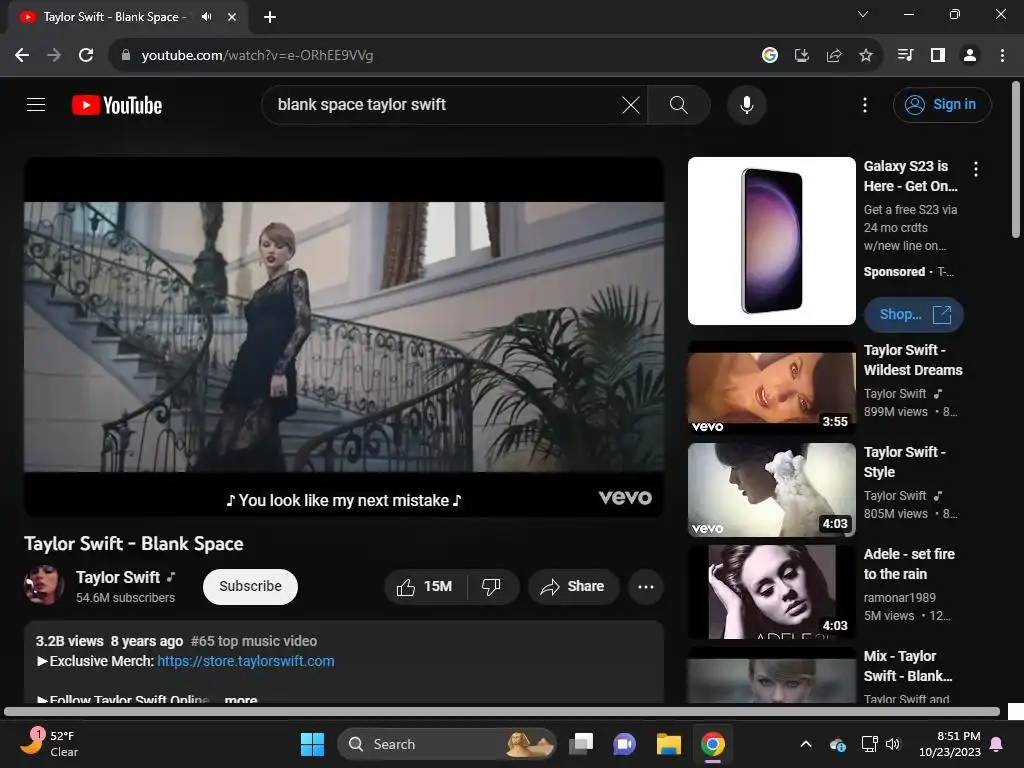The height and width of the screenshot is (768, 1024).
Task: Play Wildest Dreams video thumbnail
Action: (771, 387)
